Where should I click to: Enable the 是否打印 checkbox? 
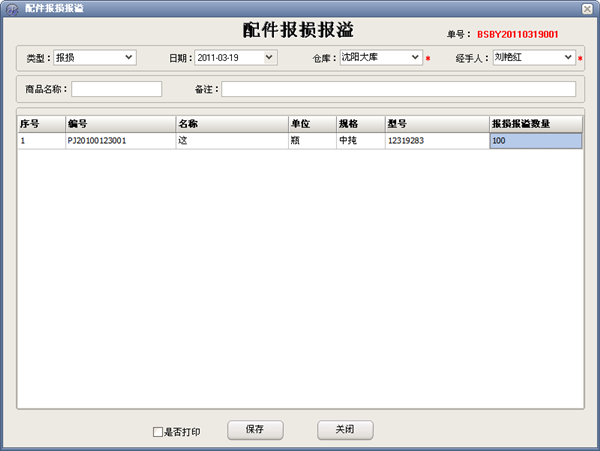coord(157,432)
